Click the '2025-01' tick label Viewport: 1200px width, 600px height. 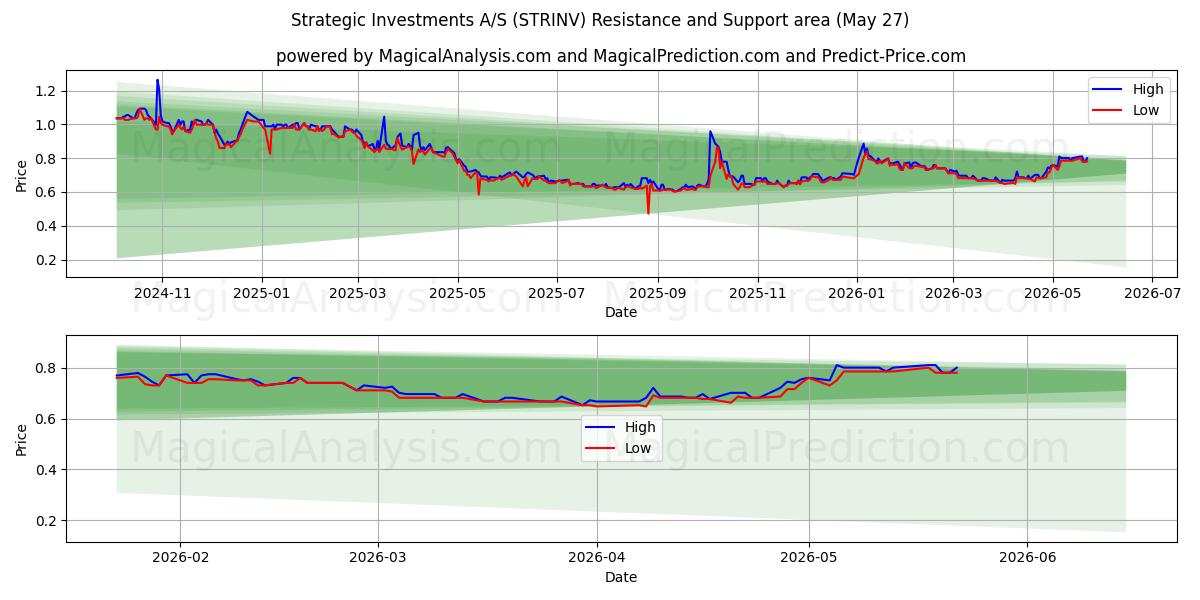[x=262, y=294]
